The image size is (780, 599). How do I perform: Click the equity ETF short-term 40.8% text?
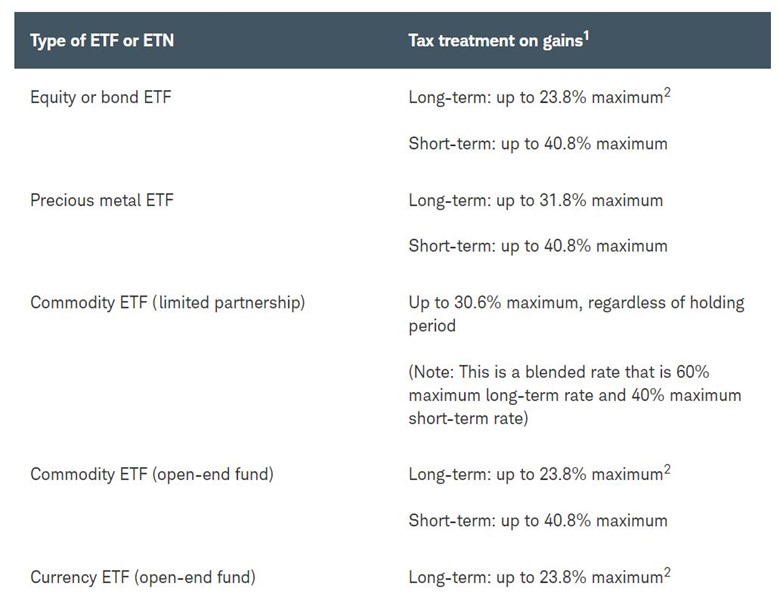pyautogui.click(x=537, y=144)
